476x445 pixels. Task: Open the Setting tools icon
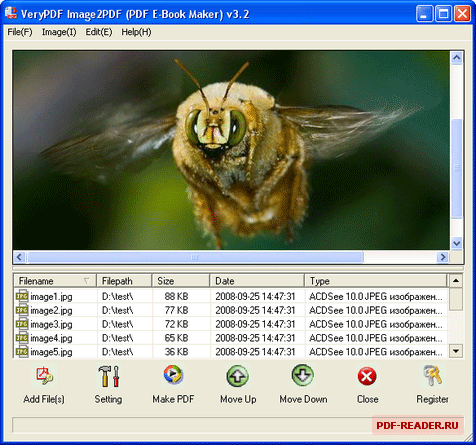[108, 376]
